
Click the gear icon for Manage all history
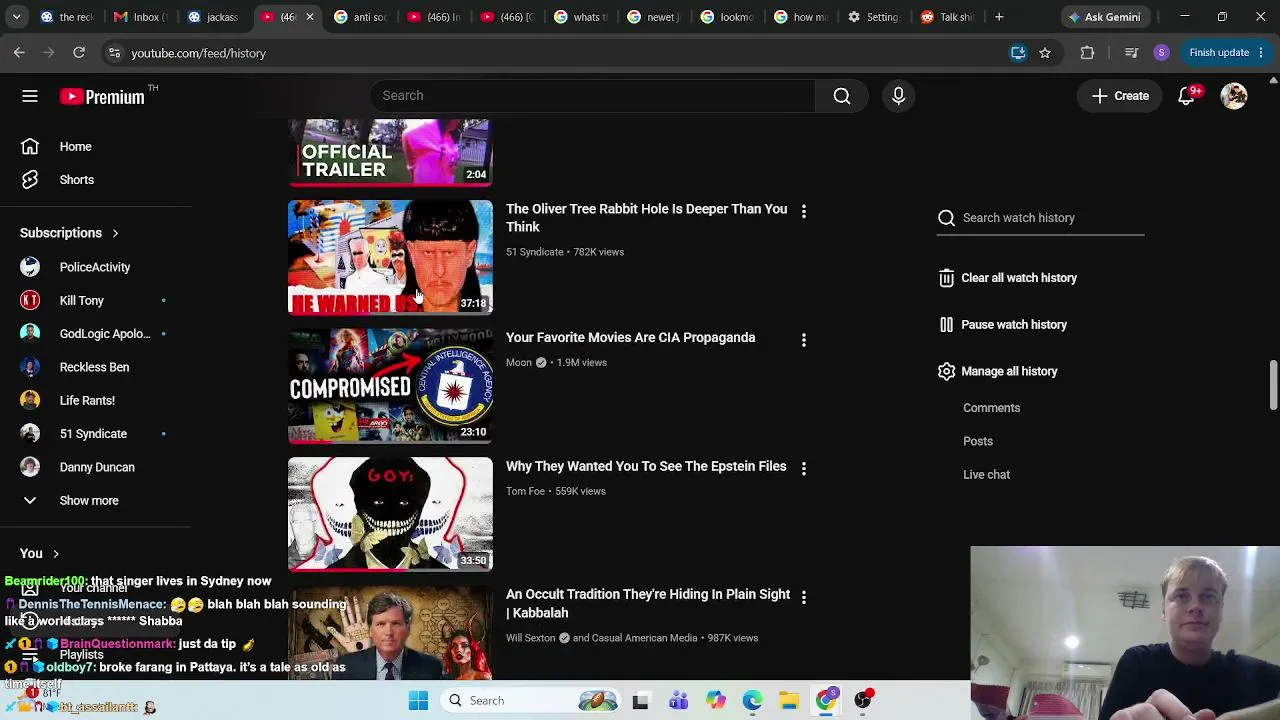(946, 371)
